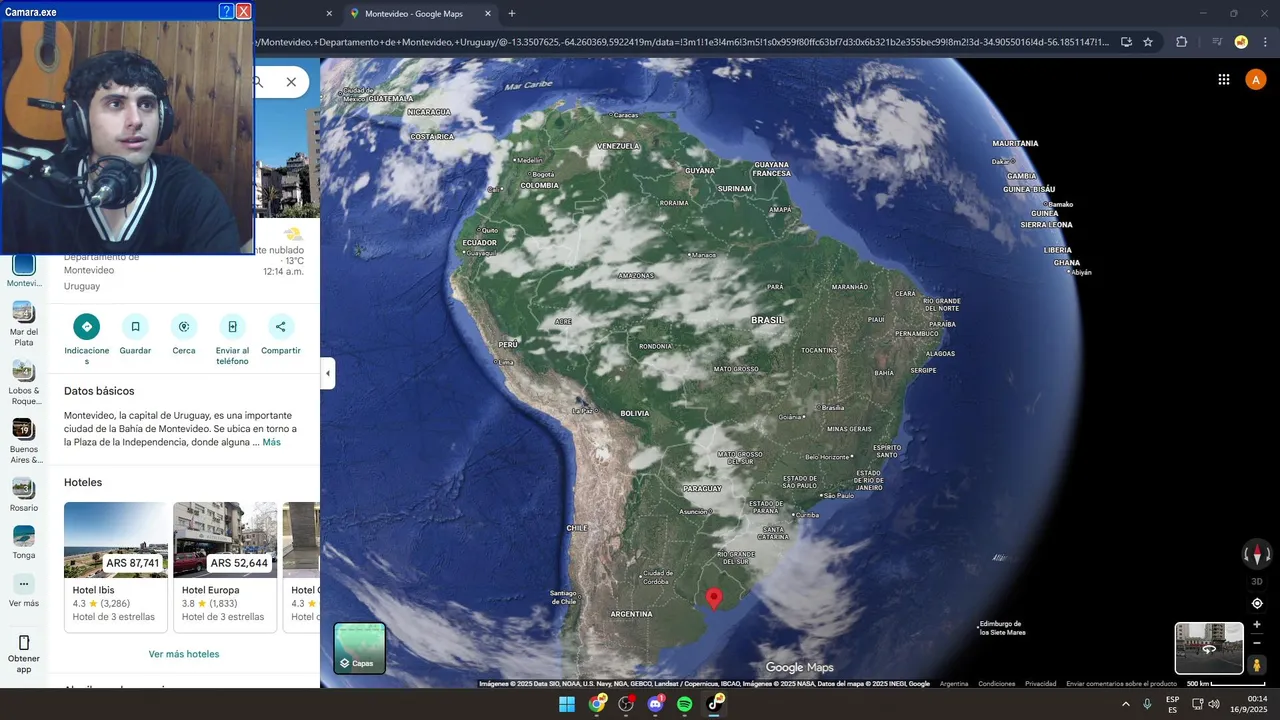Expand description with Más link

(271, 442)
